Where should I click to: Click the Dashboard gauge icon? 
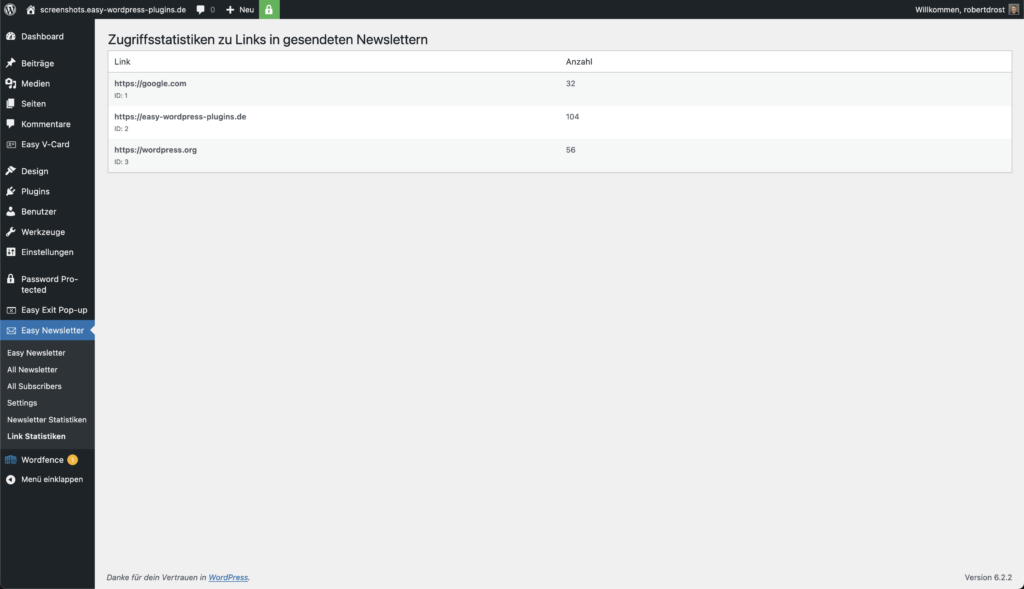(x=10, y=37)
